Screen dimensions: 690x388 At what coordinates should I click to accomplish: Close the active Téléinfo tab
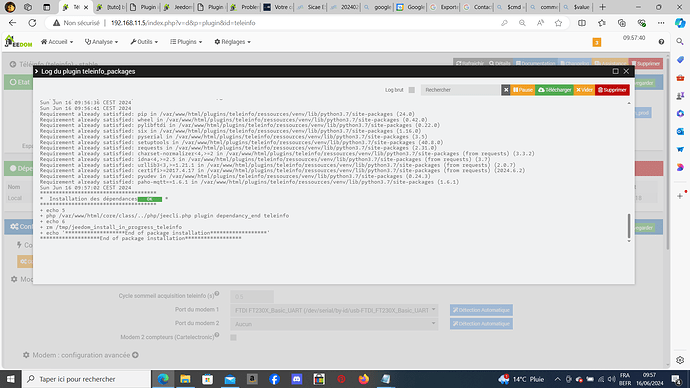[86, 7]
